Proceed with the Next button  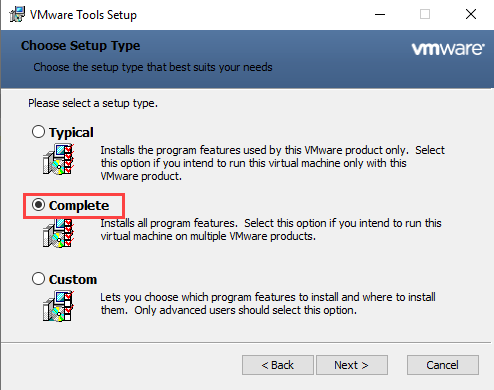[352, 365]
